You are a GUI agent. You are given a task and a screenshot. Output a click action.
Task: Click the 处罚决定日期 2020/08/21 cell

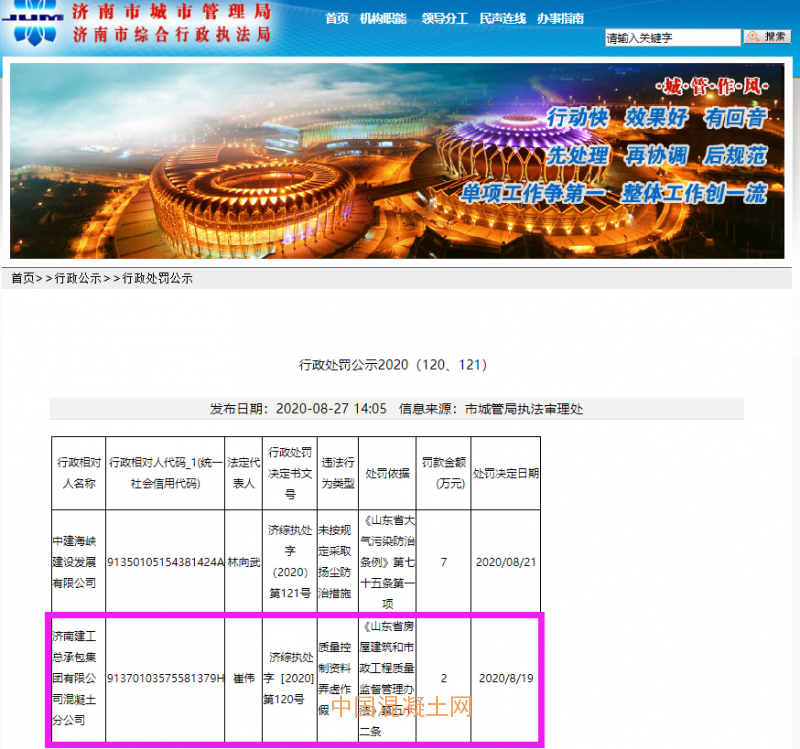click(505, 562)
